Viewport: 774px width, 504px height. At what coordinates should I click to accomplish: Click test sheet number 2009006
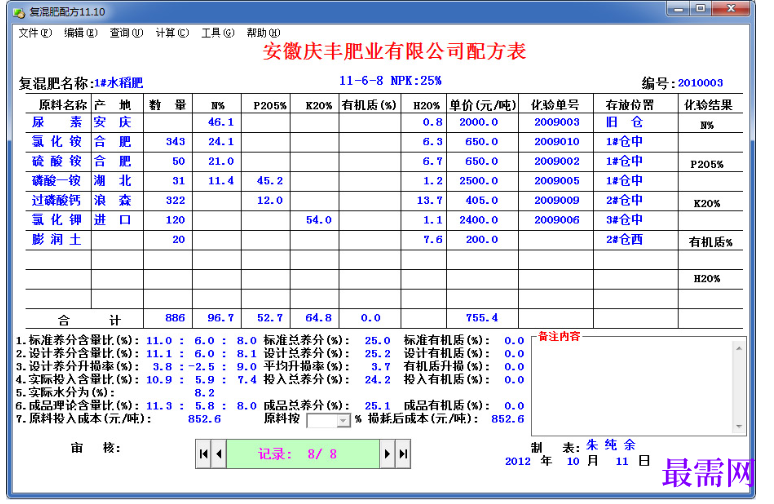pyautogui.click(x=556, y=220)
